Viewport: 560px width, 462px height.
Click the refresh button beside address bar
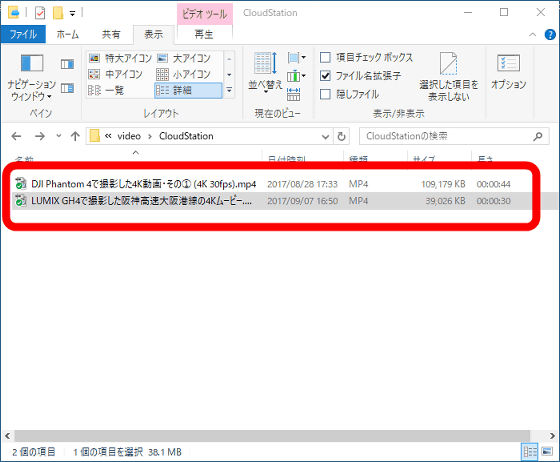click(341, 136)
